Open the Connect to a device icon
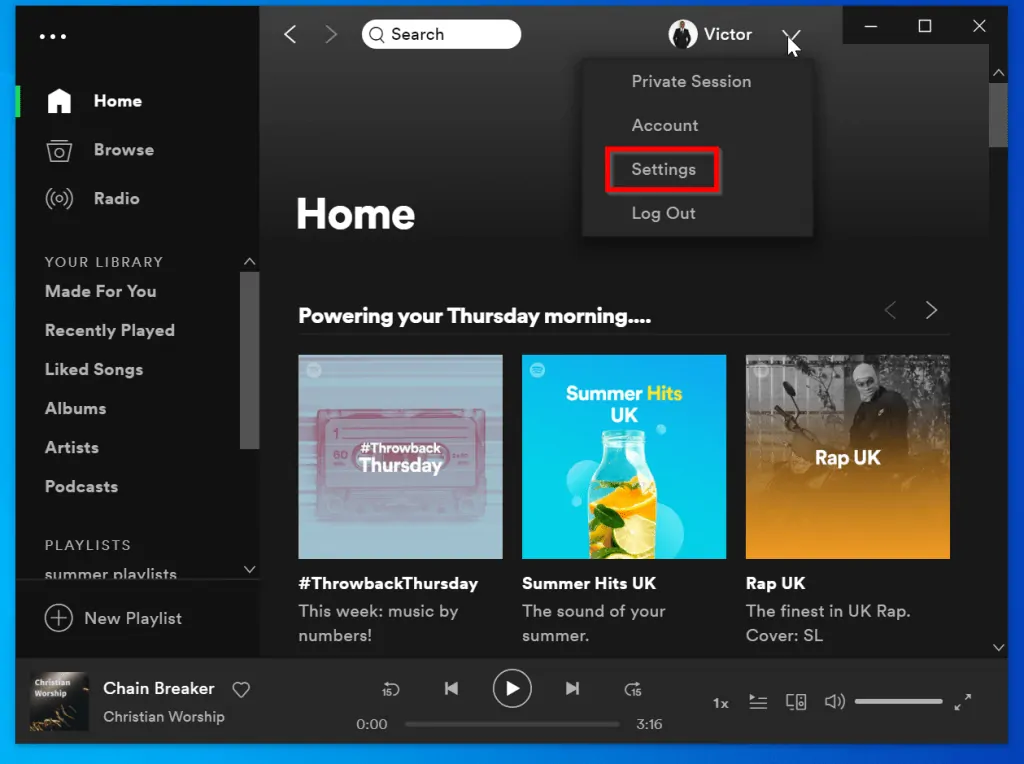Screen dimensions: 1024x764 [x=796, y=702]
